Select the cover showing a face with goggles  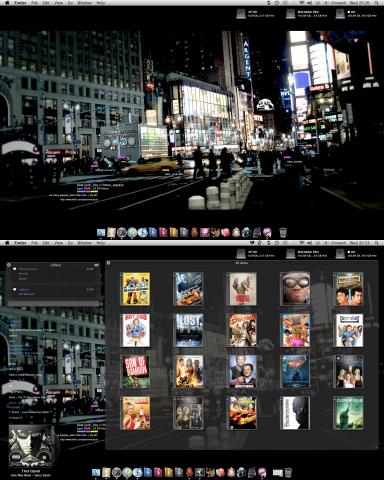[x=295, y=289]
